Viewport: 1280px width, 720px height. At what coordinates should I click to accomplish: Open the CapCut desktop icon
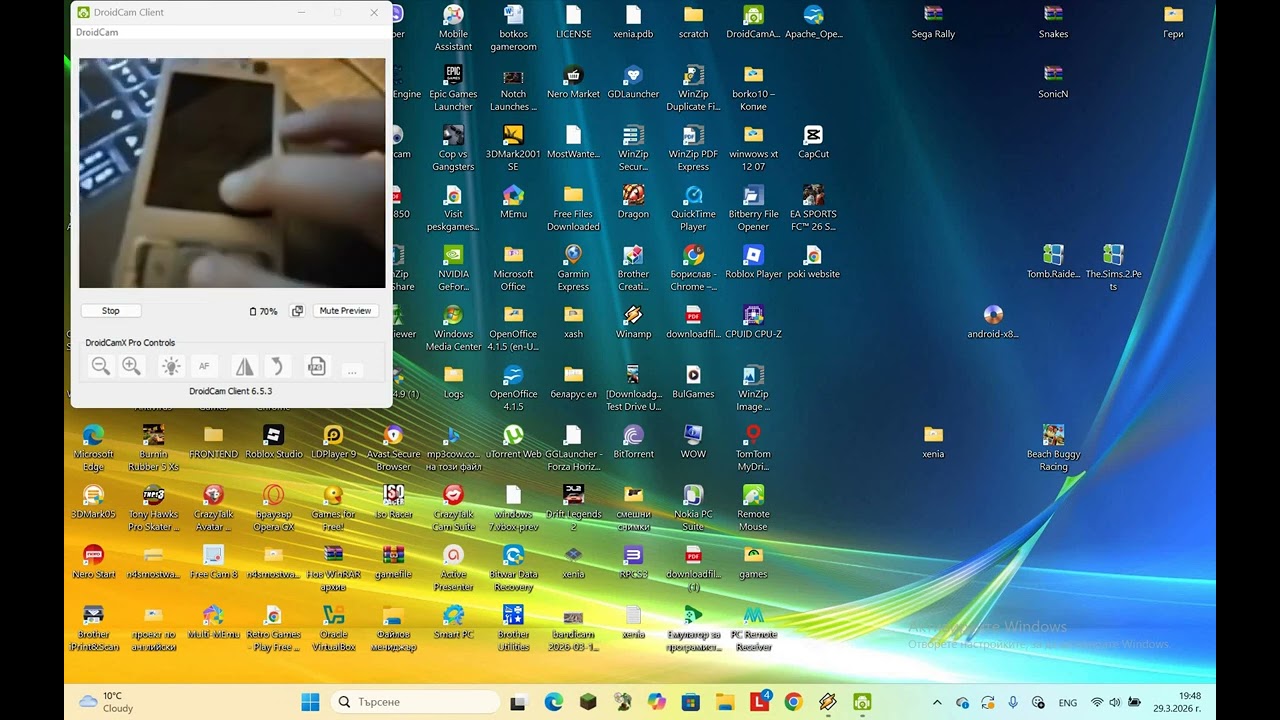point(813,142)
